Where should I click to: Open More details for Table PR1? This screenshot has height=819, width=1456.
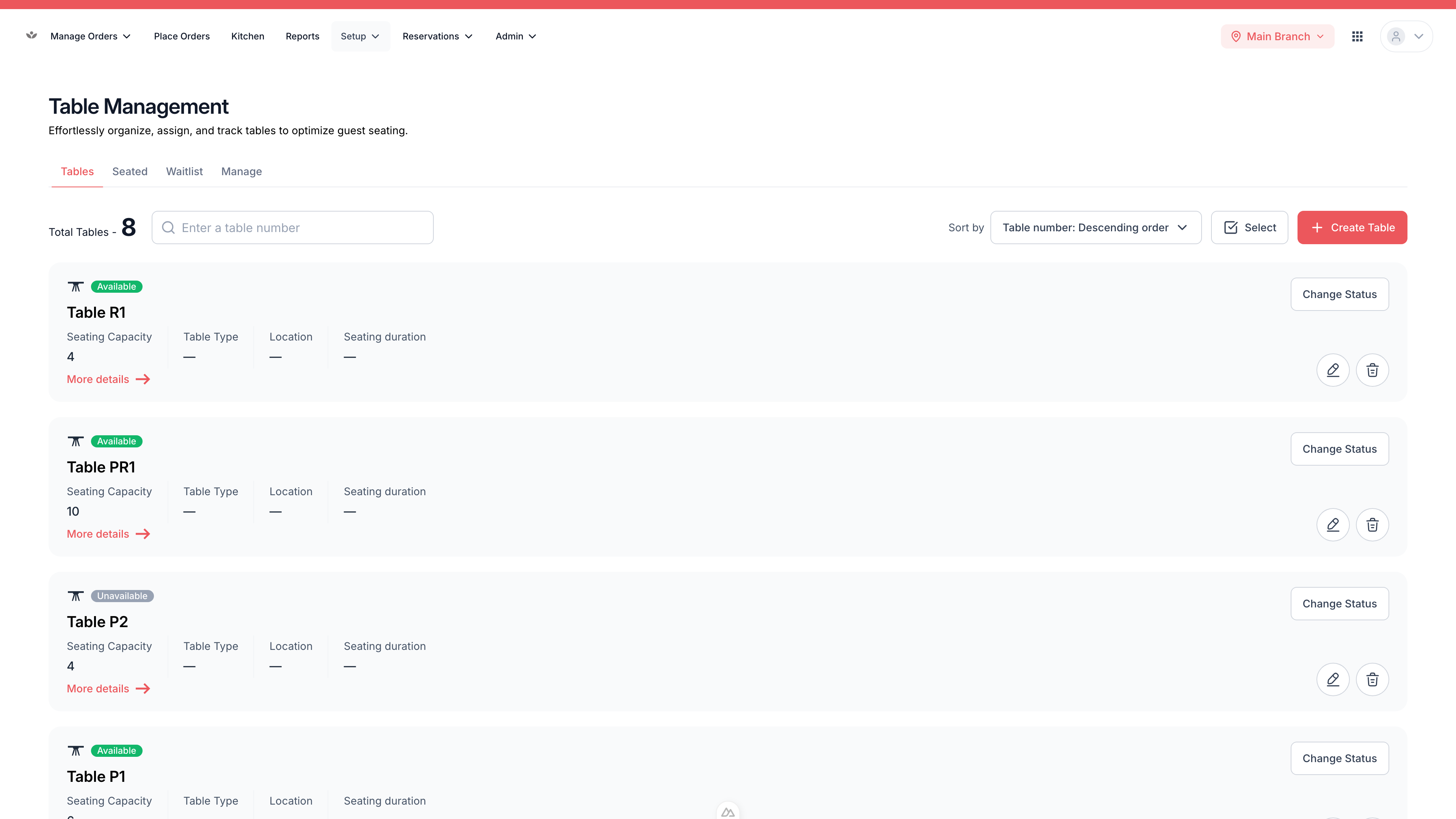[x=108, y=534]
